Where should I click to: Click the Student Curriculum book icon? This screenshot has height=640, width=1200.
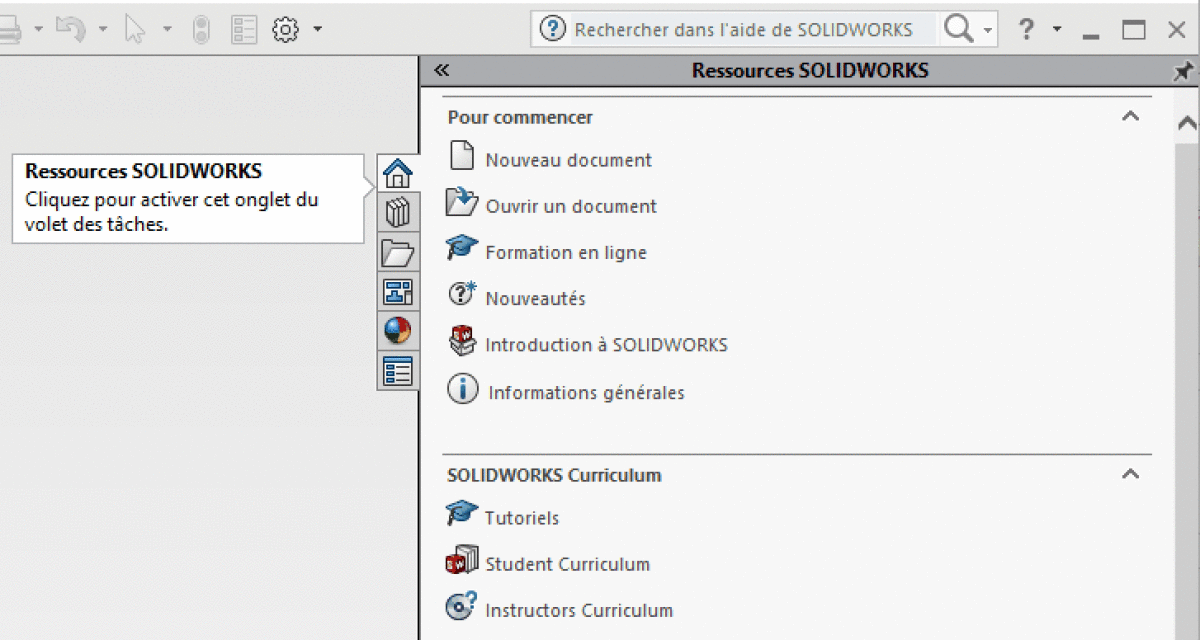462,561
